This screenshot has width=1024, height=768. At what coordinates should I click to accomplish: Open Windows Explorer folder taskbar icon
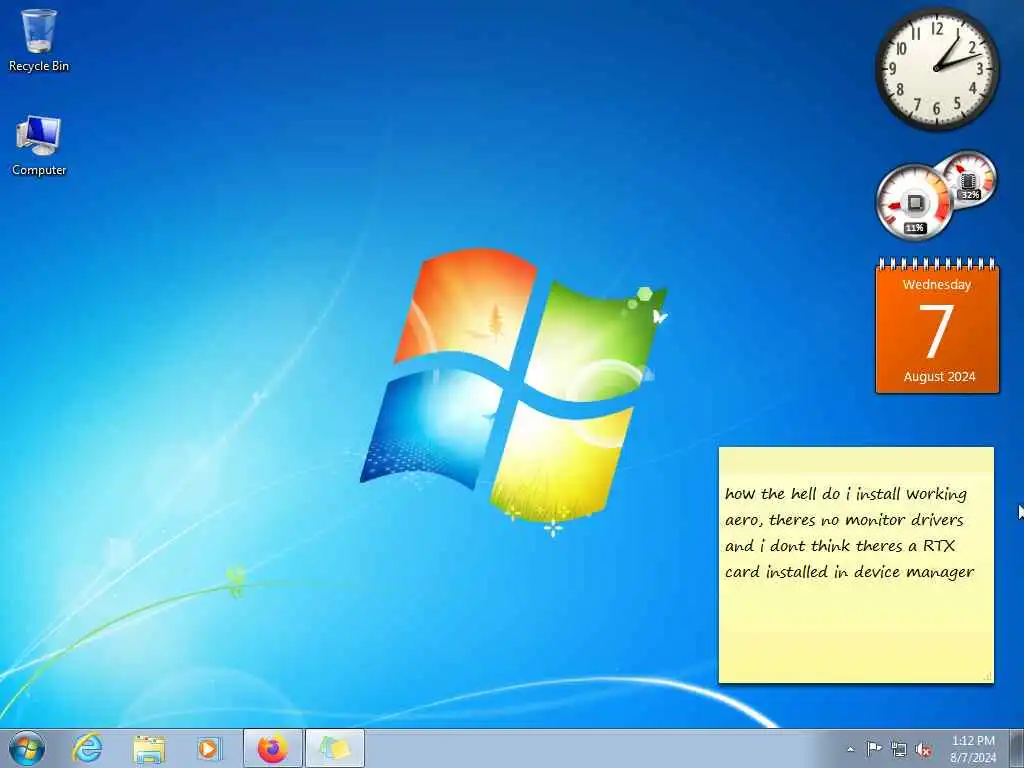pos(148,749)
